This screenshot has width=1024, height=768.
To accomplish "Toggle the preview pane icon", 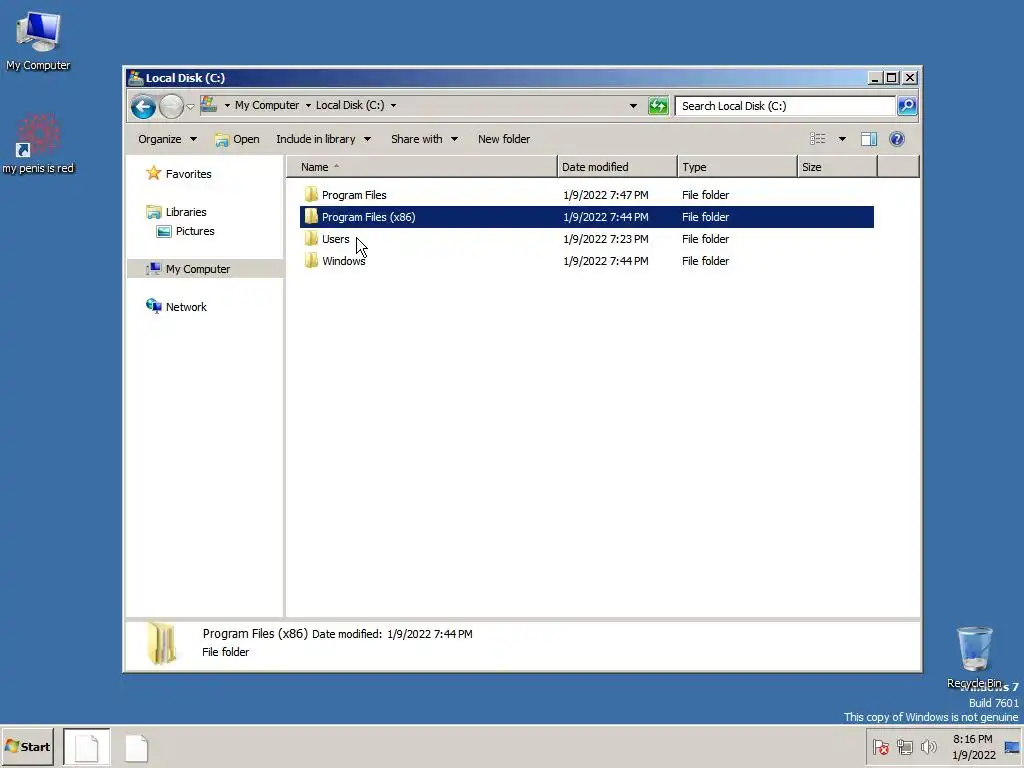I will [869, 139].
